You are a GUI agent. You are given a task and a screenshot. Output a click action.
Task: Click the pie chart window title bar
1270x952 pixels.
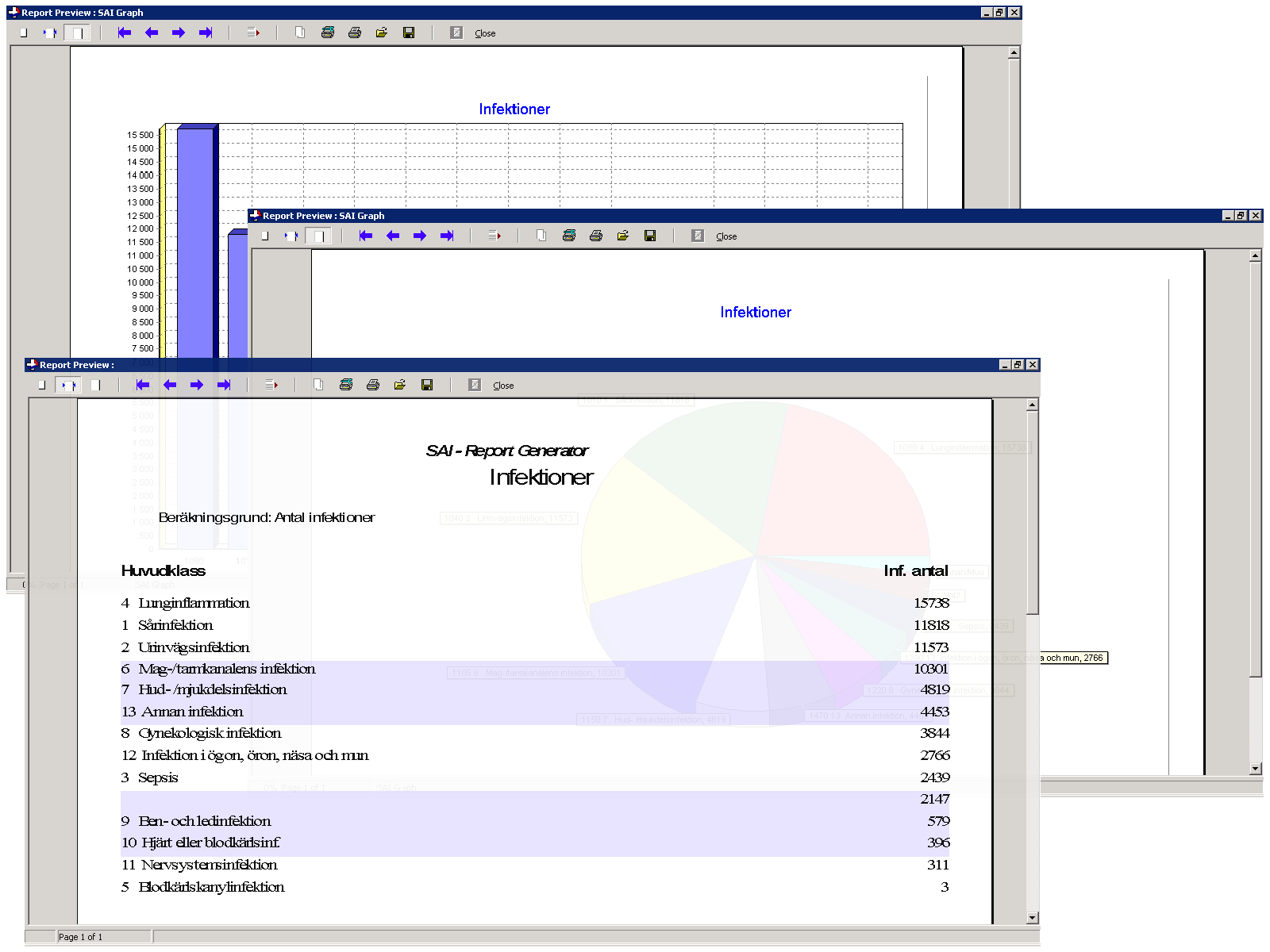coord(714,216)
